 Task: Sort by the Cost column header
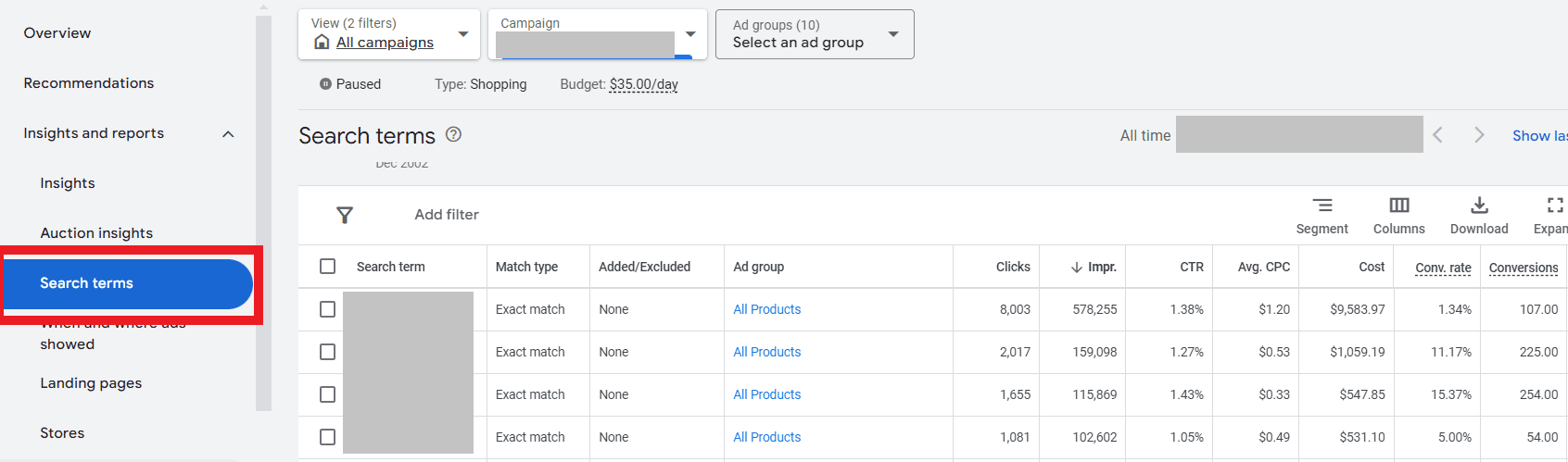click(1372, 267)
